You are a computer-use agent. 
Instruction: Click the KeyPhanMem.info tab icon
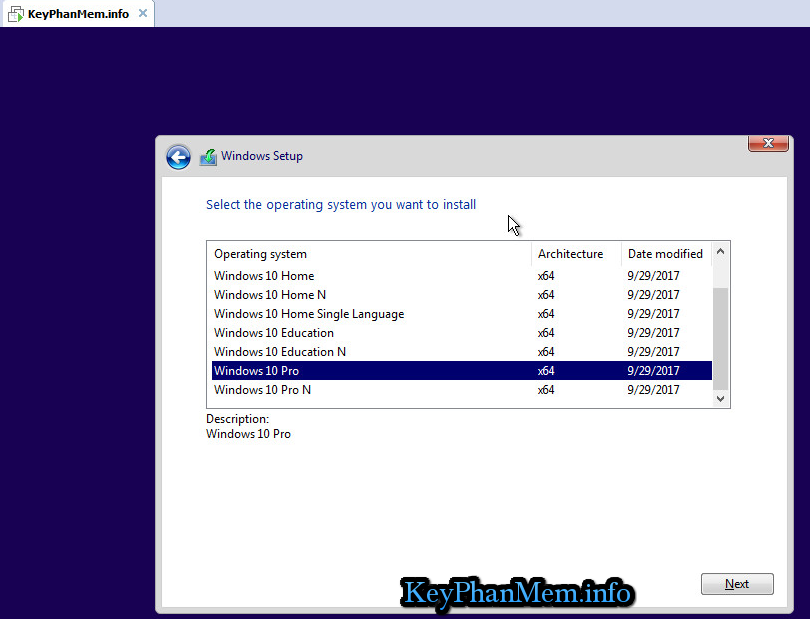(x=15, y=14)
